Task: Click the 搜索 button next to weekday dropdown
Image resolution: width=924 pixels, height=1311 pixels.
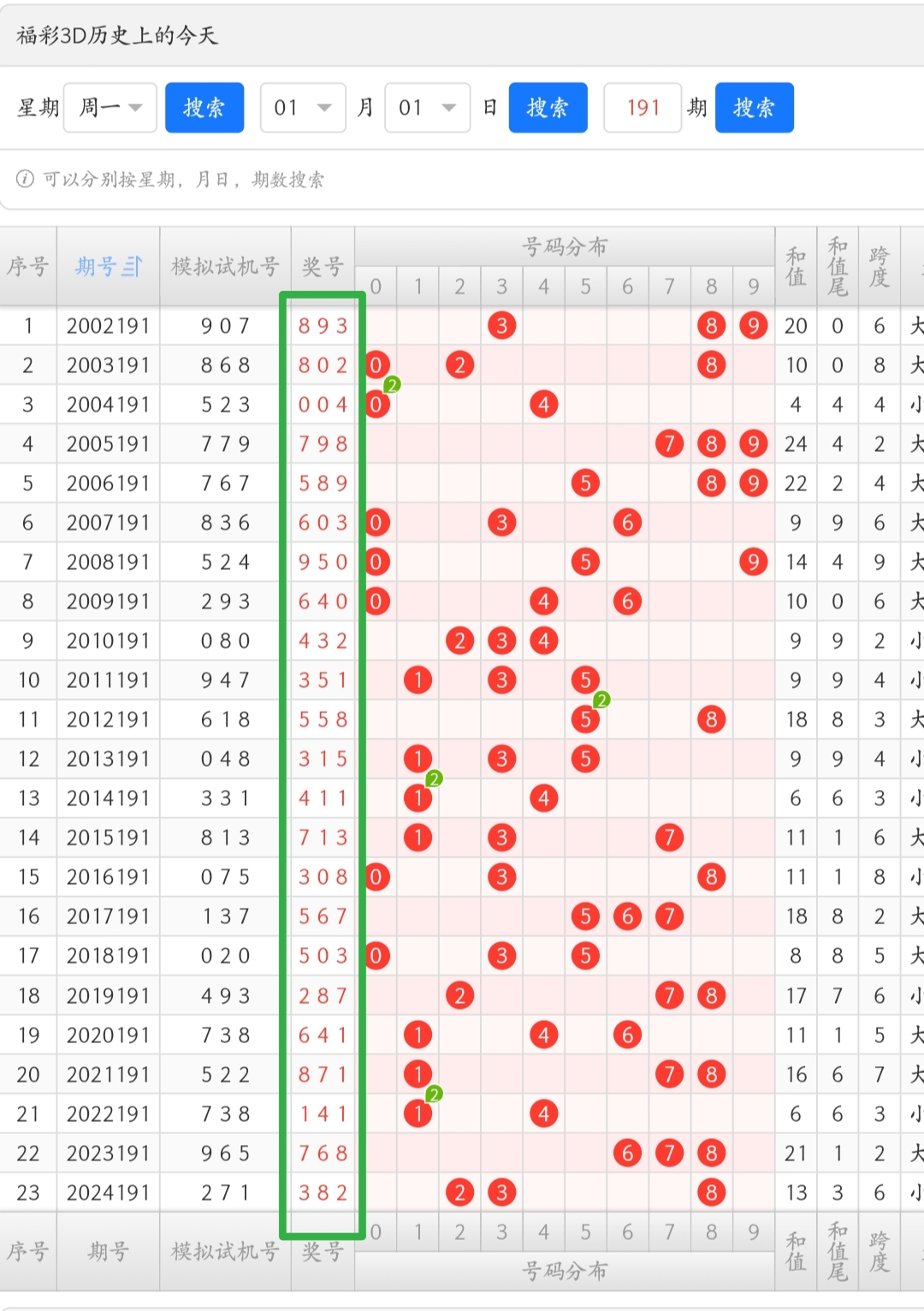Action: coord(204,108)
